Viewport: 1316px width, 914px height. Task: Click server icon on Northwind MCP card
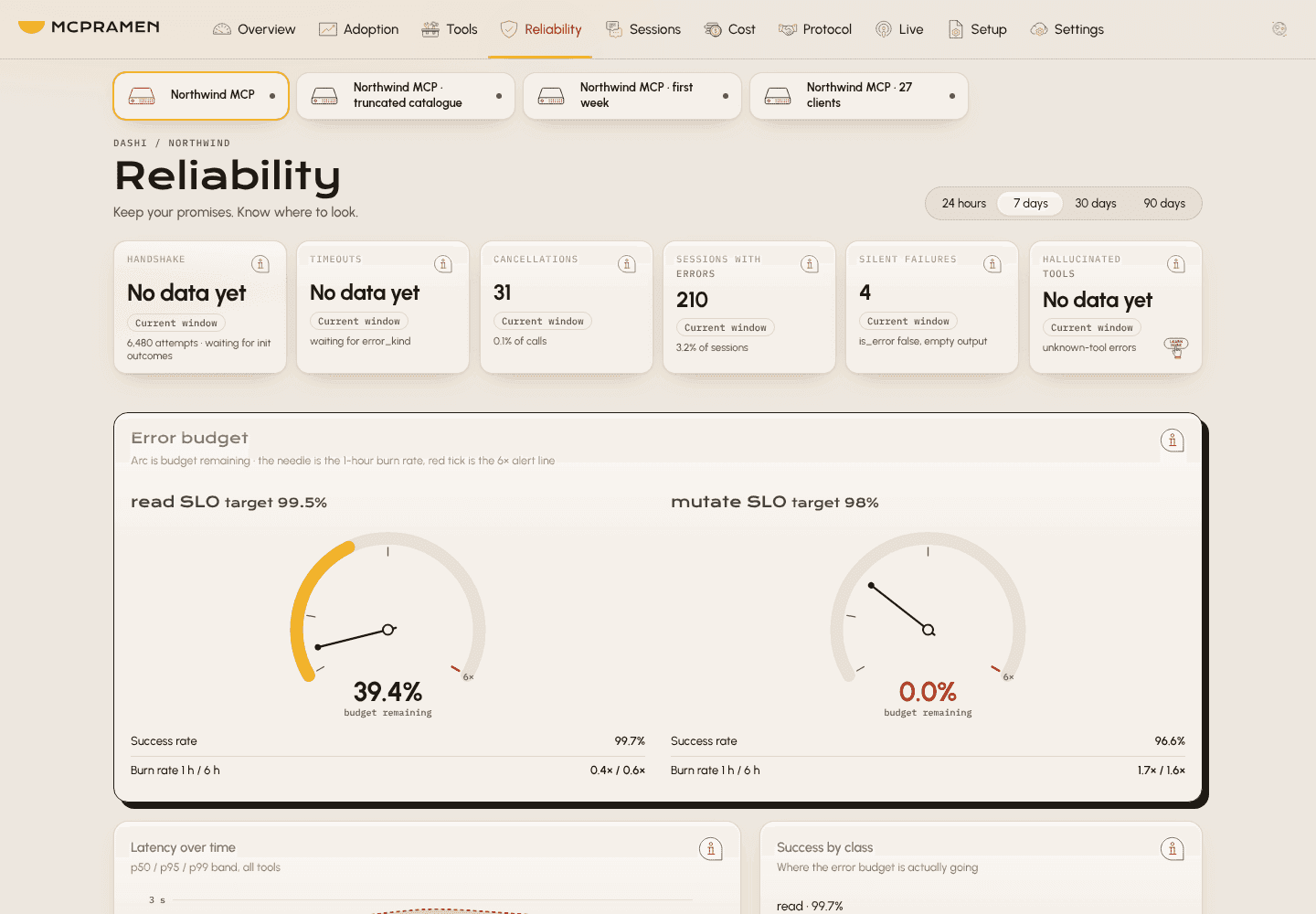pos(142,96)
